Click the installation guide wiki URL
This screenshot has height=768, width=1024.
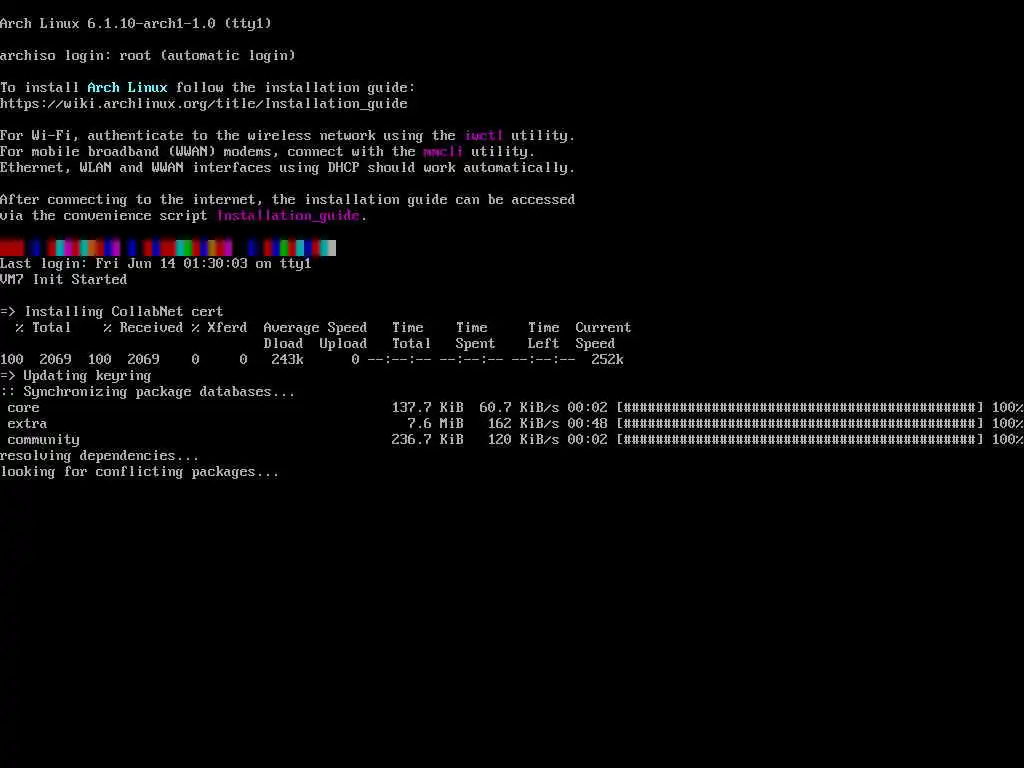204,103
